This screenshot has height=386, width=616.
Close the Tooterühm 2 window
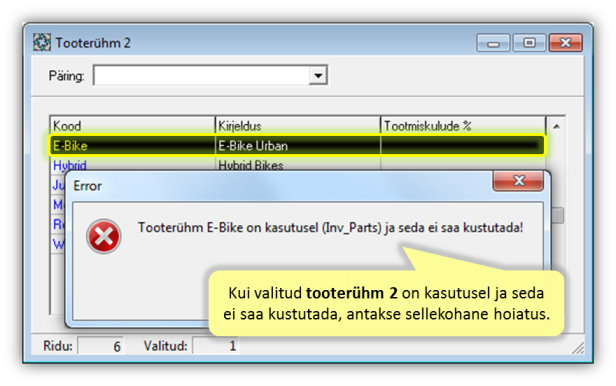click(565, 42)
